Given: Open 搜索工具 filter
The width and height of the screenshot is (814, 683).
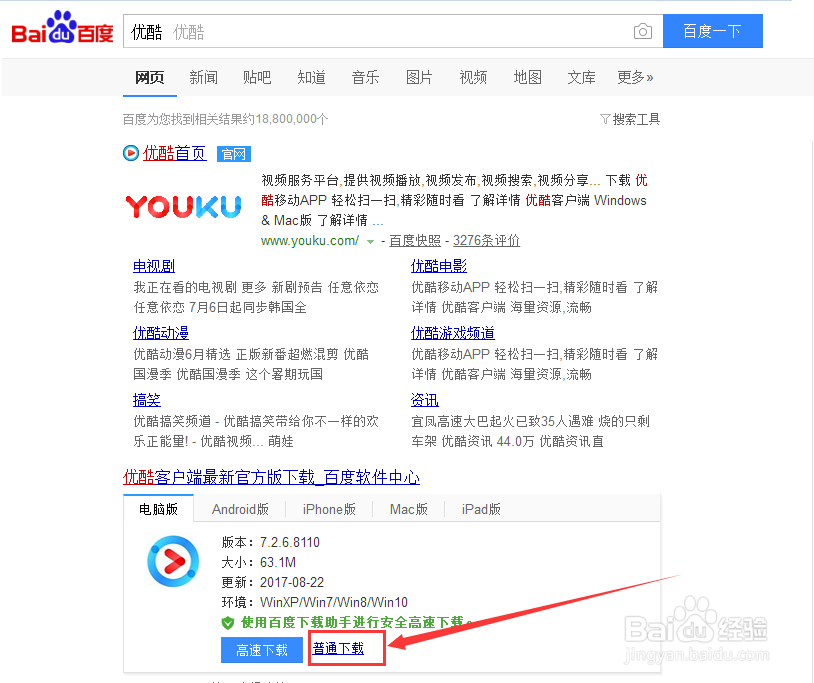Looking at the screenshot, I should [630, 119].
